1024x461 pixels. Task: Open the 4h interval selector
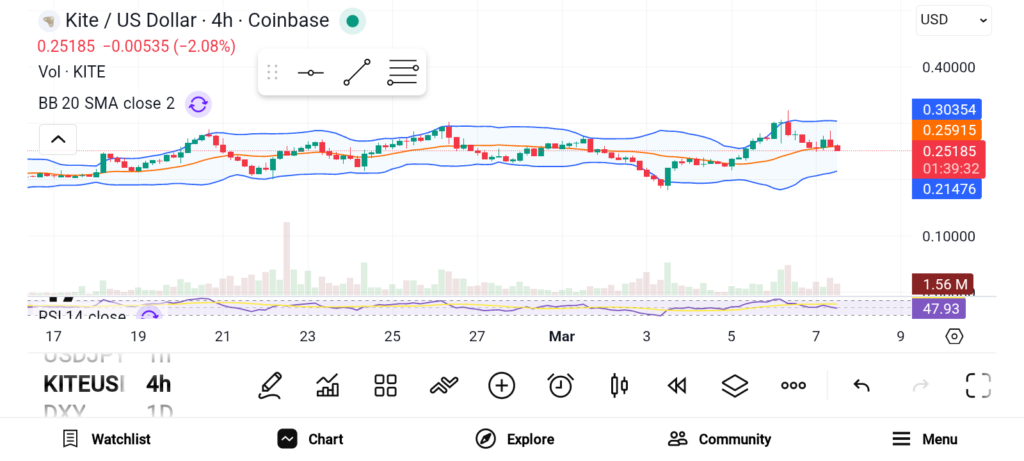pos(158,384)
